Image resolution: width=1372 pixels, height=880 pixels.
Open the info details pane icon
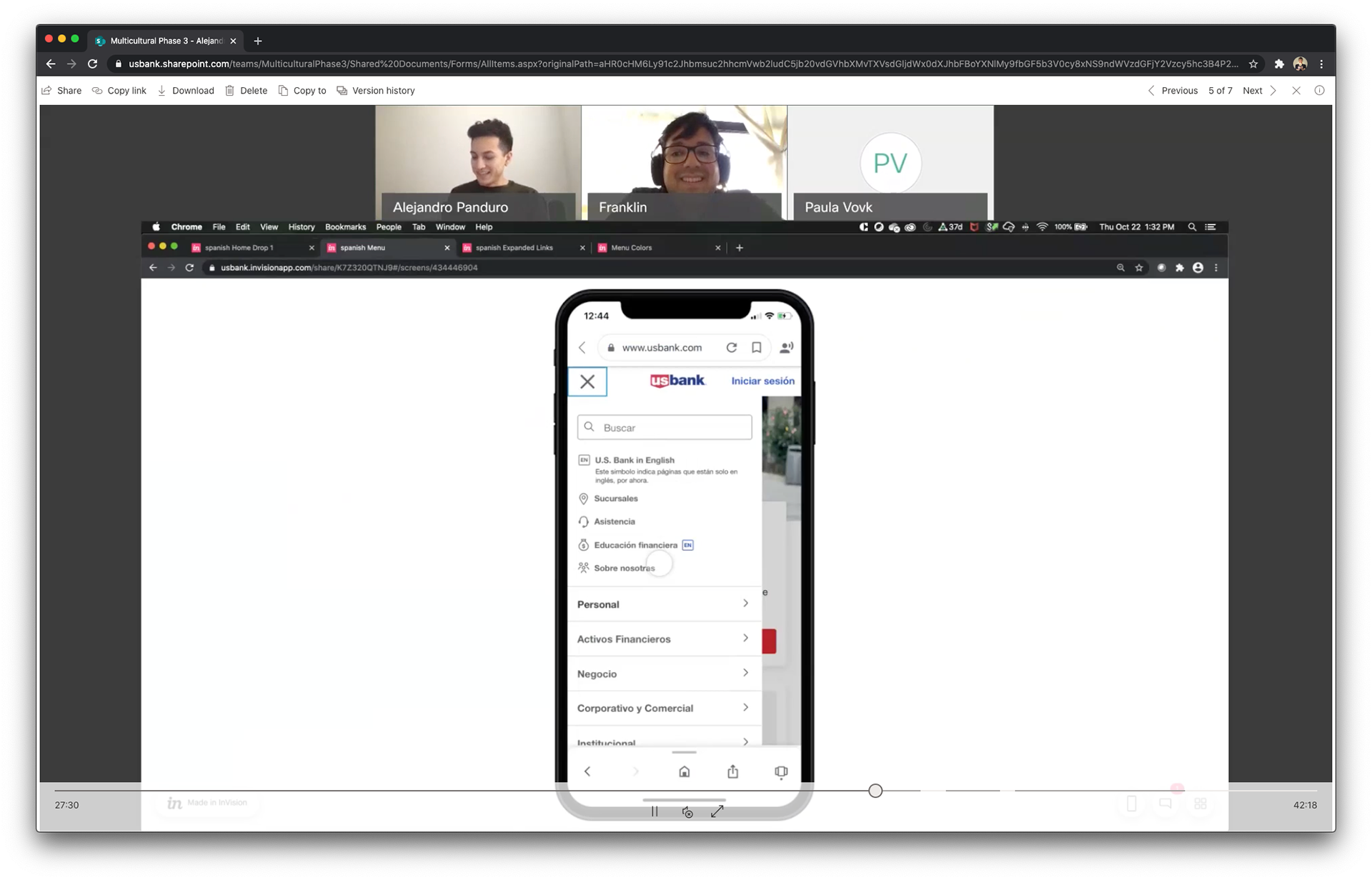point(1320,91)
